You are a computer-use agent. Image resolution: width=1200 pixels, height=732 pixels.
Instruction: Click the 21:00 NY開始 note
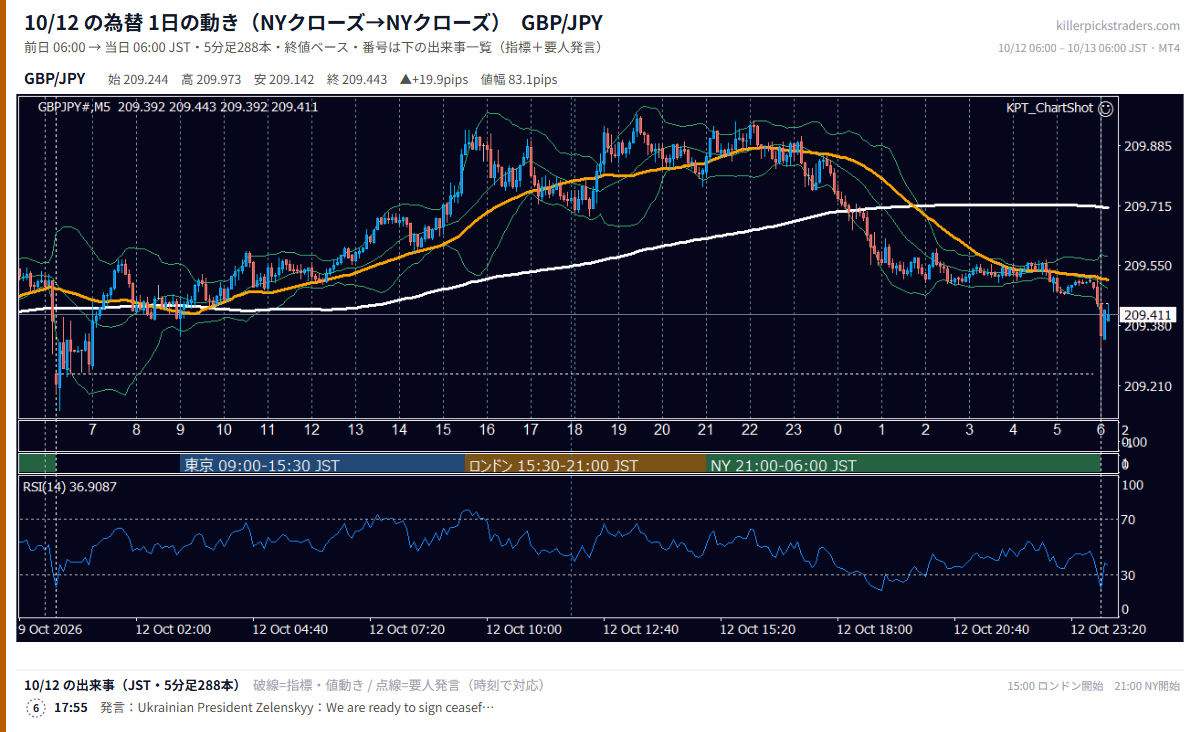1146,686
